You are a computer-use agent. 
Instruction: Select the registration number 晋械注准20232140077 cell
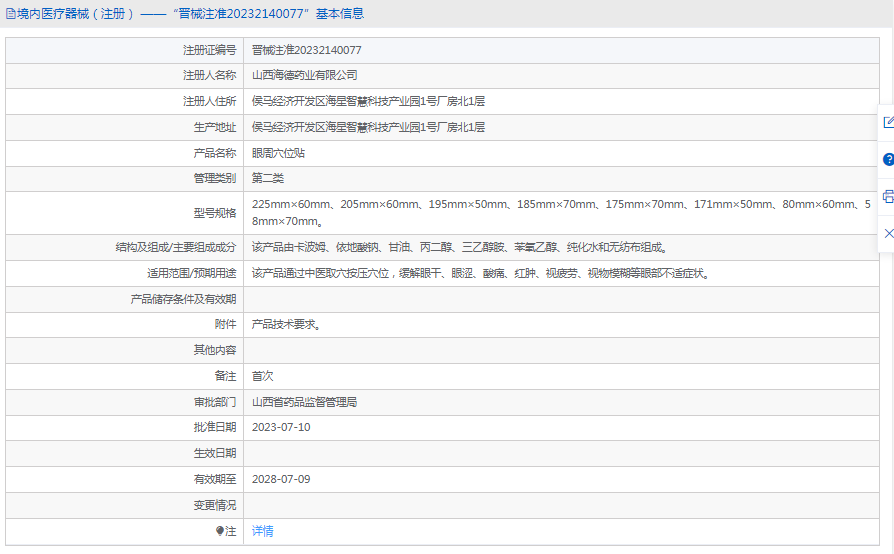pos(306,50)
